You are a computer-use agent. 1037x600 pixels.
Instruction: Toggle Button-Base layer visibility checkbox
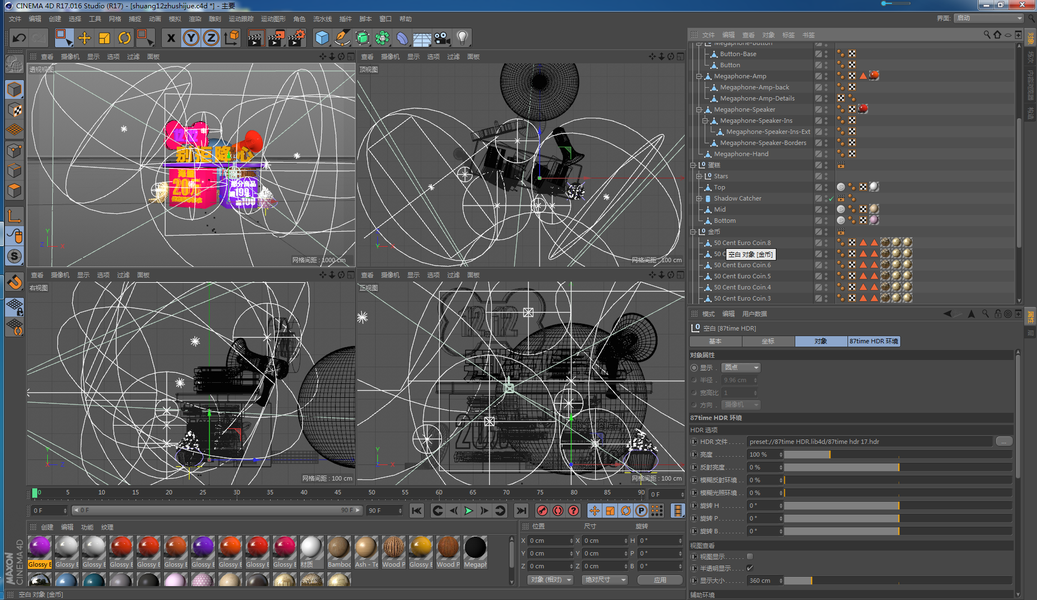tap(819, 54)
